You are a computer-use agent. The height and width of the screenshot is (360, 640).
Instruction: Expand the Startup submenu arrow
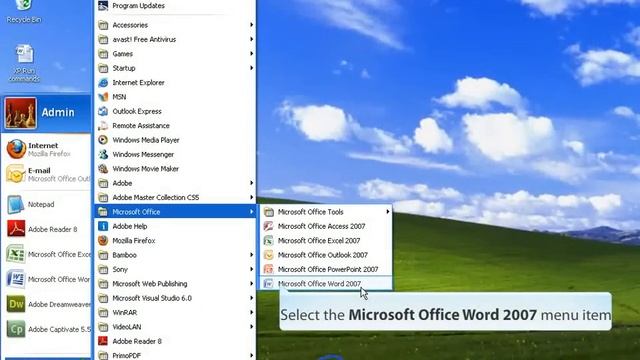pos(251,68)
